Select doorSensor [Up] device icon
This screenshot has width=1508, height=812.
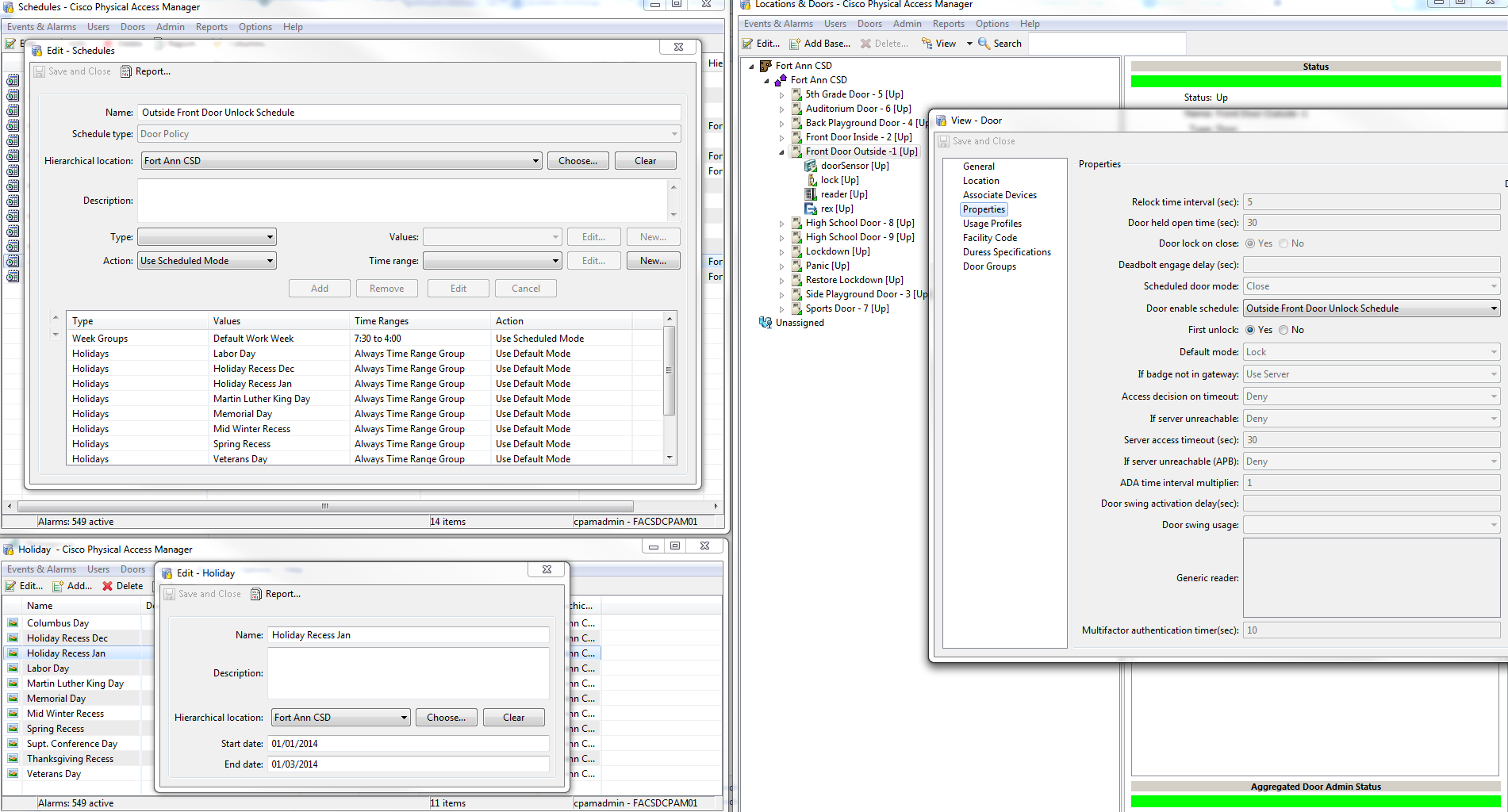click(811, 166)
